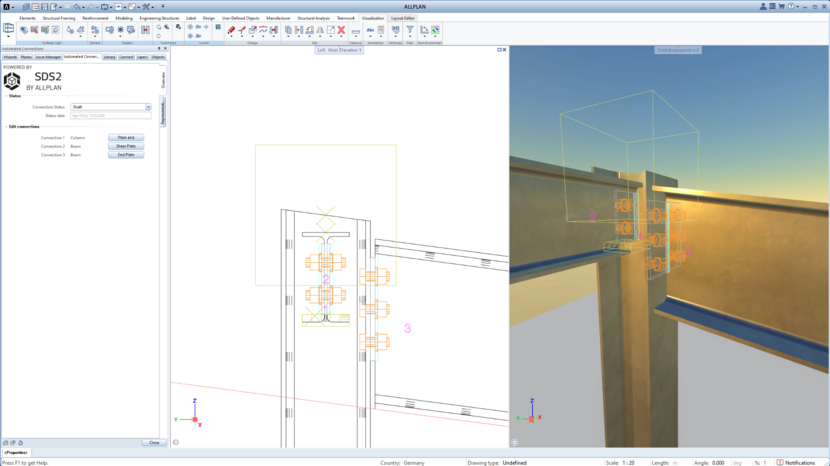Click the Shear Plate button
830x466 pixels.
tap(125, 146)
